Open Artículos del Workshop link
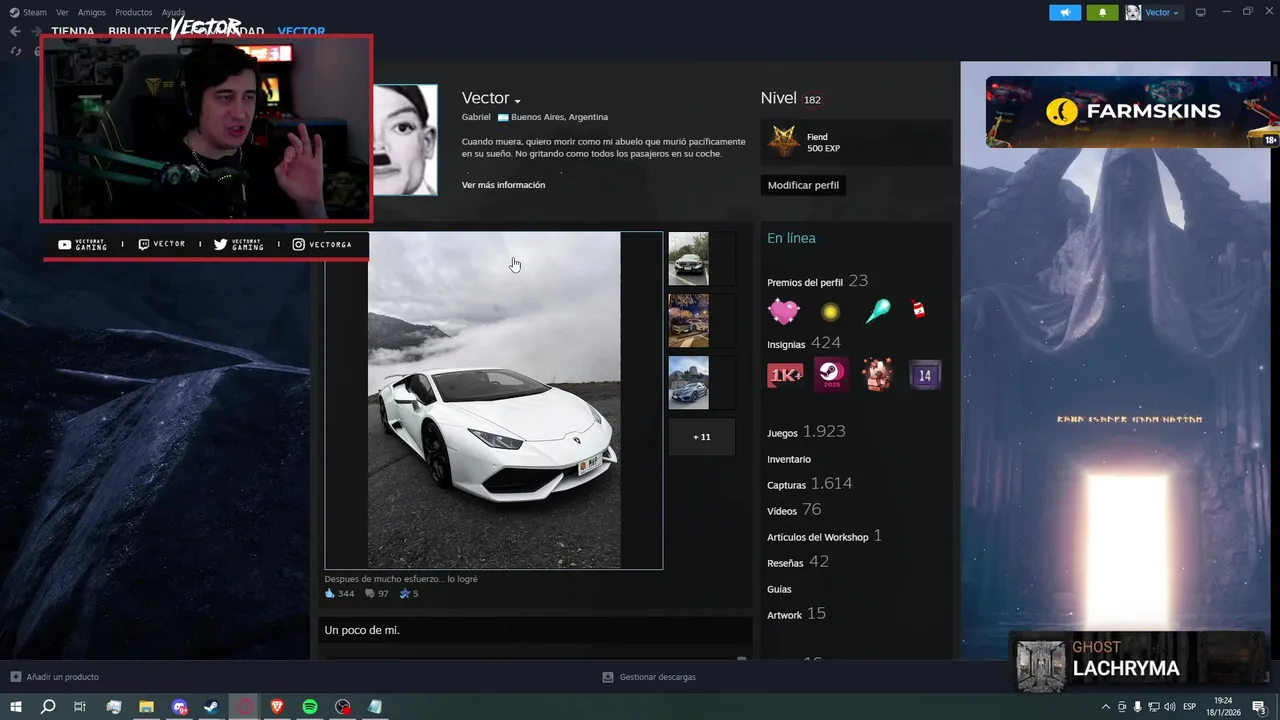This screenshot has width=1280, height=720. pyautogui.click(x=824, y=536)
